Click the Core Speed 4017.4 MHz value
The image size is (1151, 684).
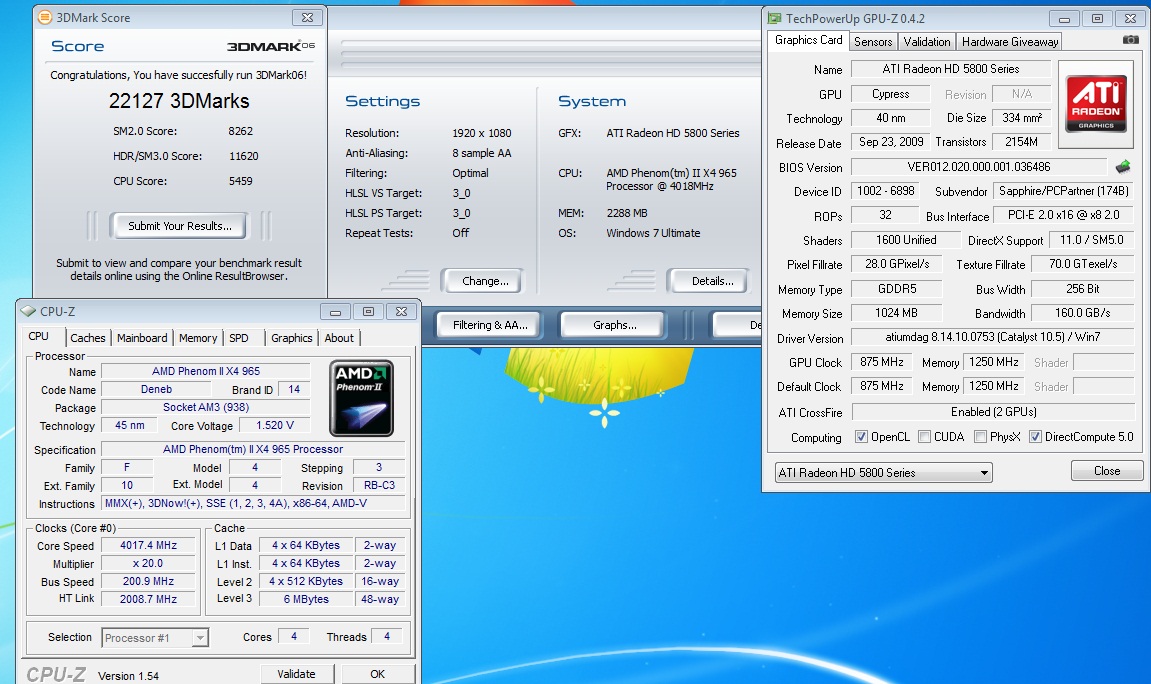tap(148, 545)
